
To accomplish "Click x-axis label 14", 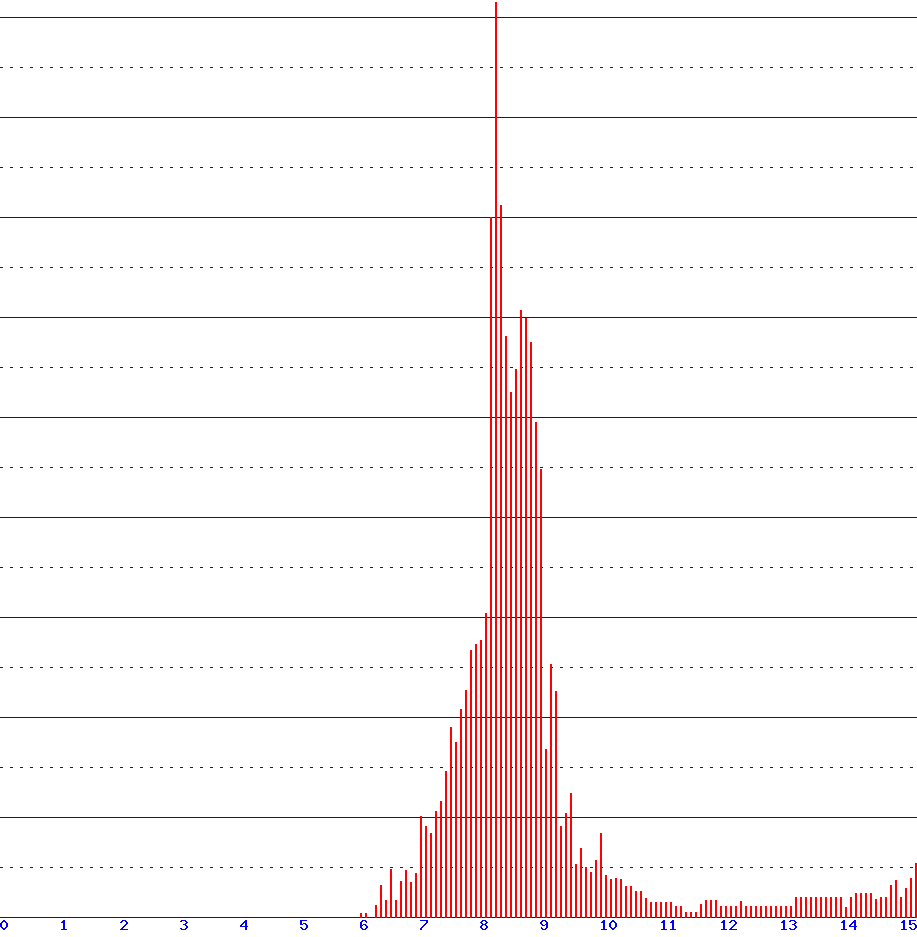I will 848,926.
